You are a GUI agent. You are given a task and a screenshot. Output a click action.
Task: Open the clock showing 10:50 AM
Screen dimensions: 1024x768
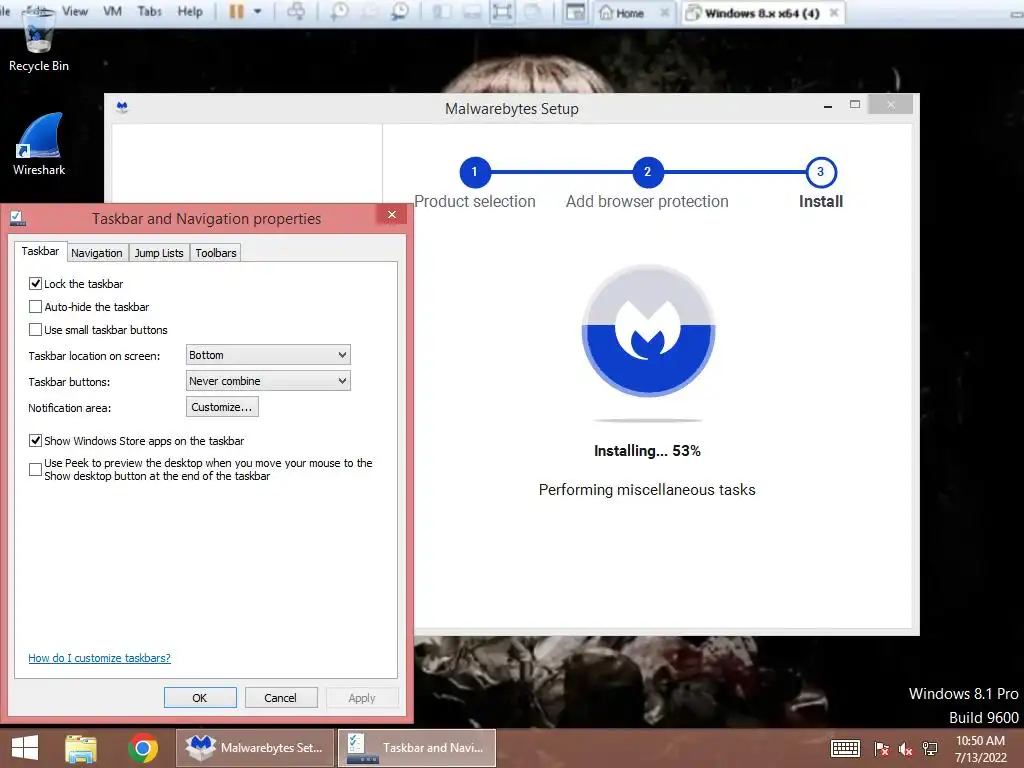(x=980, y=748)
